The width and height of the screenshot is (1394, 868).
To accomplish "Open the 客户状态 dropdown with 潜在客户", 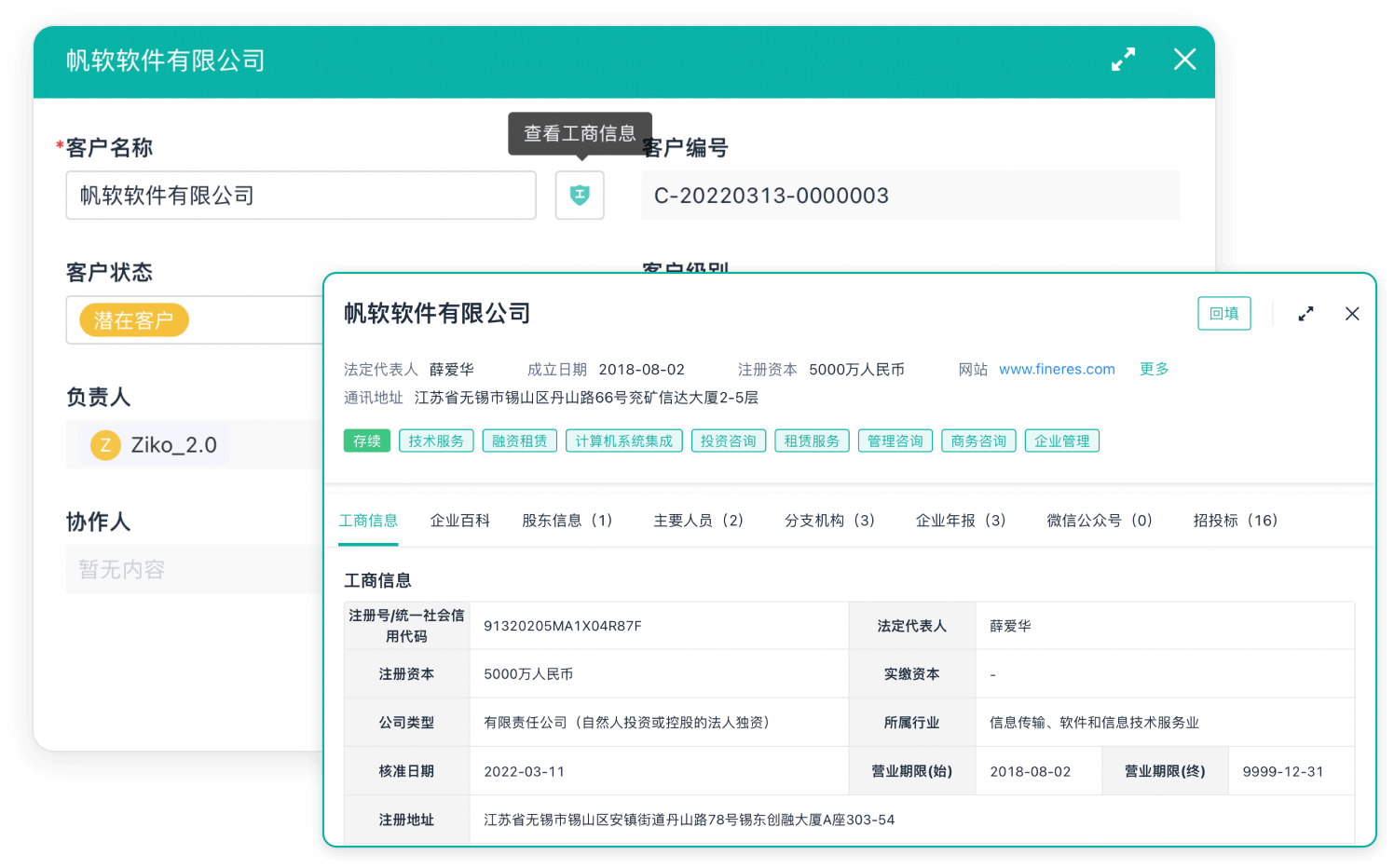I will tap(196, 320).
